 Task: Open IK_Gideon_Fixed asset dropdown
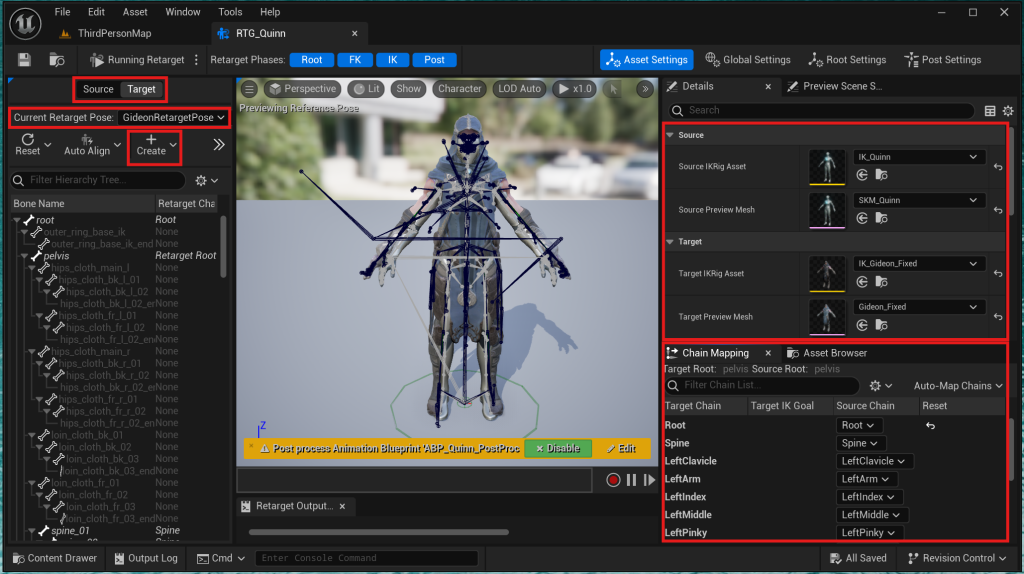(x=918, y=263)
